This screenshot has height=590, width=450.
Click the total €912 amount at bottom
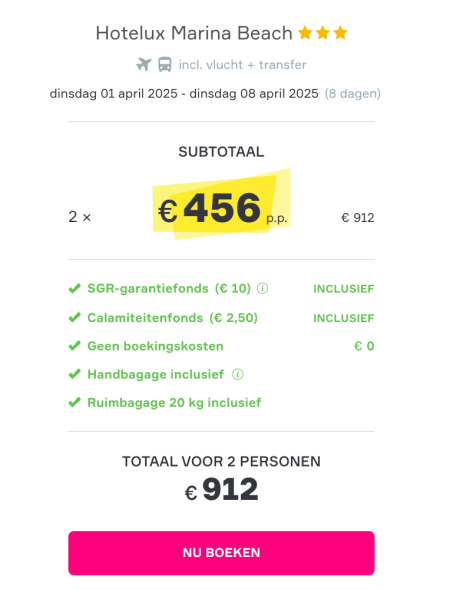pyautogui.click(x=221, y=490)
